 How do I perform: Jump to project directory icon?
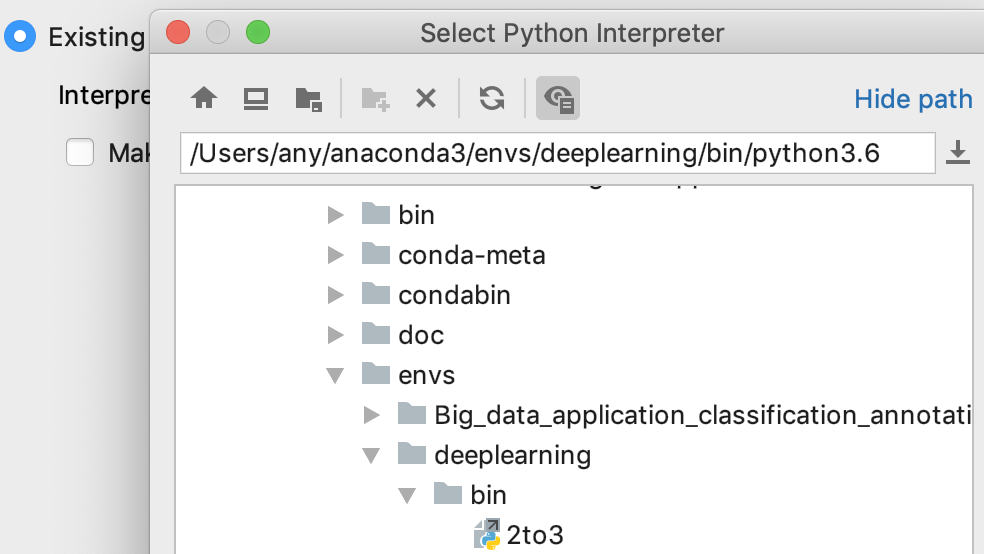pos(308,98)
